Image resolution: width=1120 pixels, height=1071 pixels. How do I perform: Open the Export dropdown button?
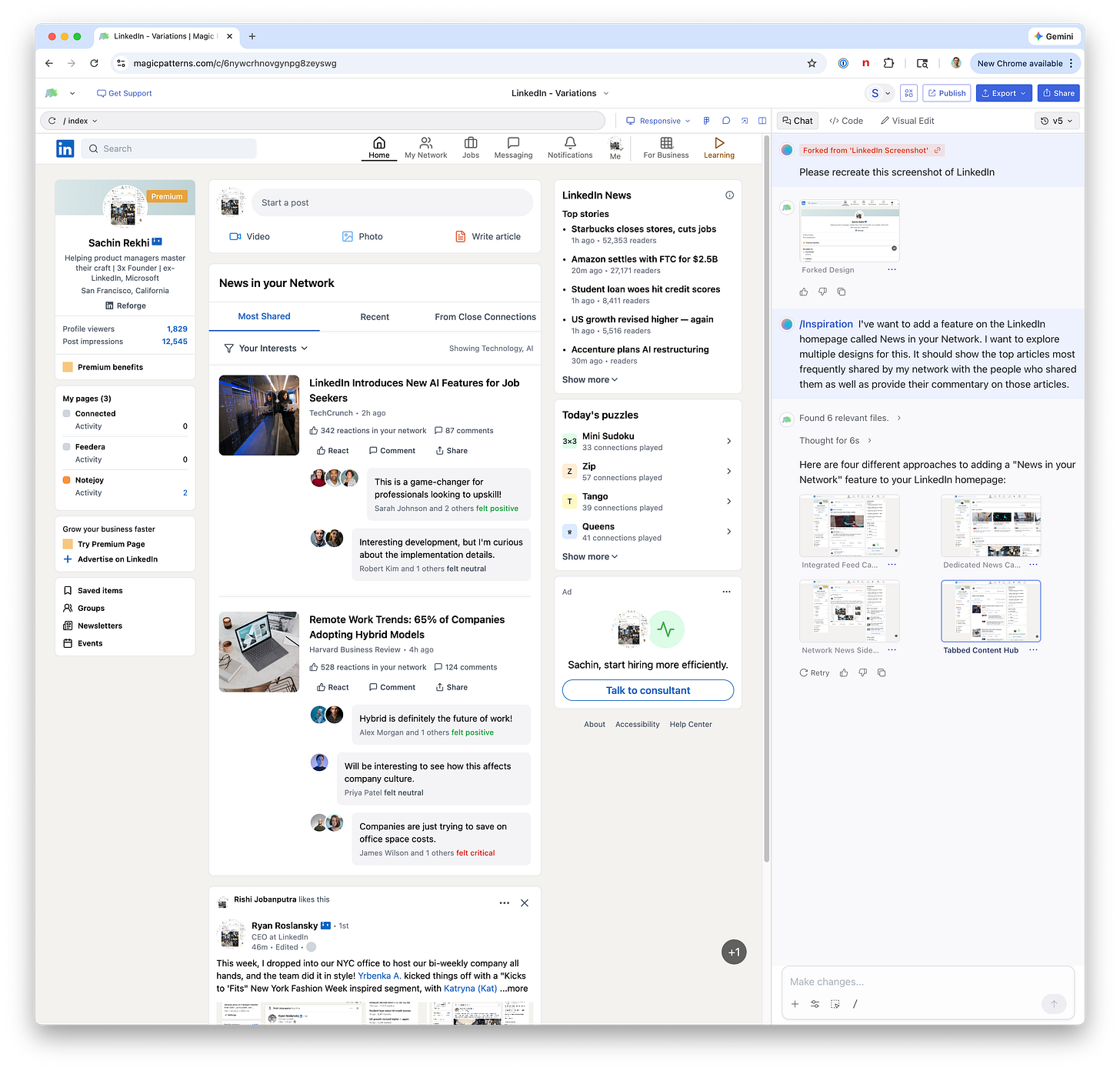coord(1004,93)
